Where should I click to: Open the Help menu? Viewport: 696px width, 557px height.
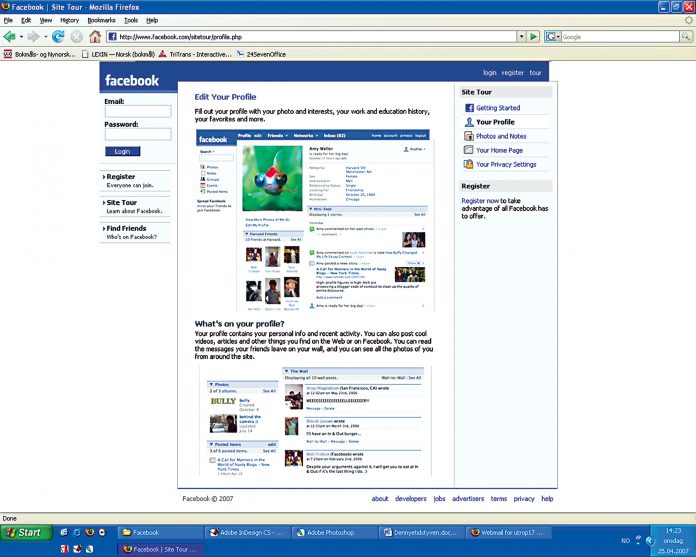152,20
